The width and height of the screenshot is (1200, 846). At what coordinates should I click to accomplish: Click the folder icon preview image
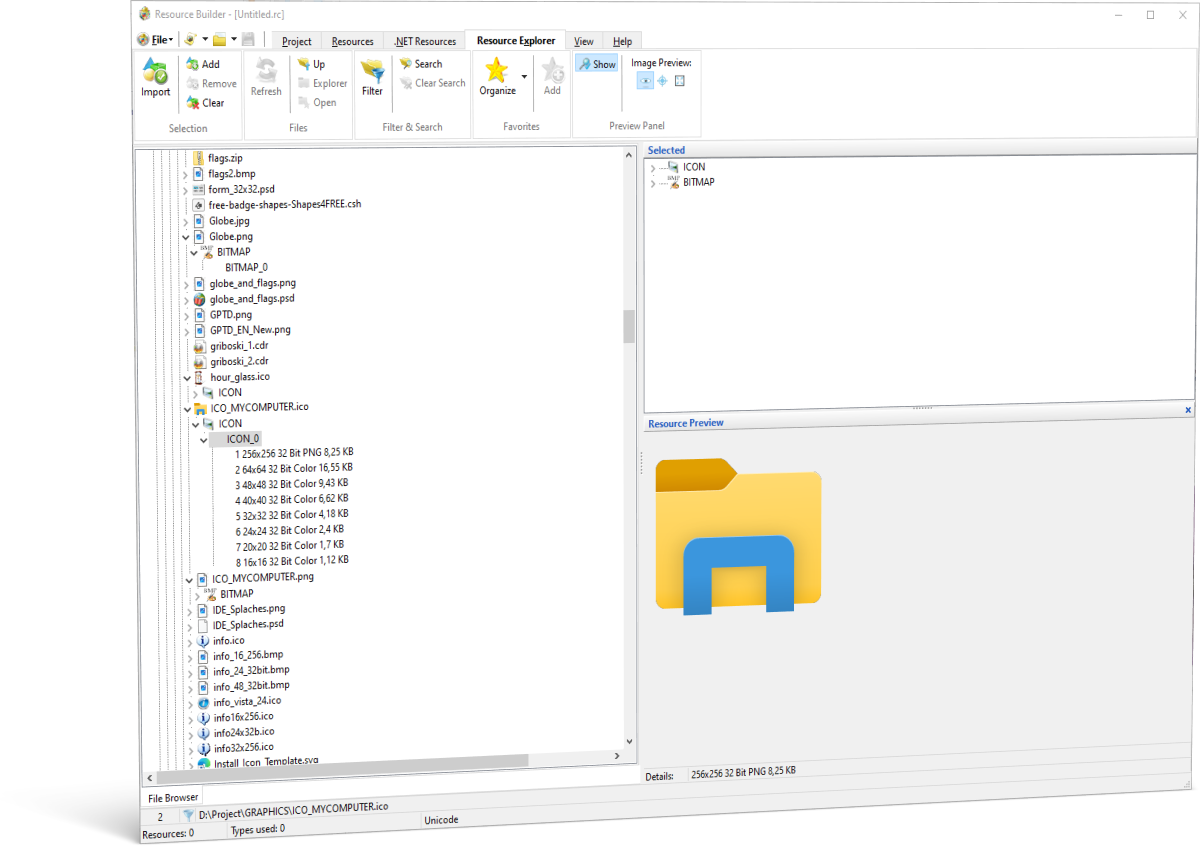(x=739, y=535)
